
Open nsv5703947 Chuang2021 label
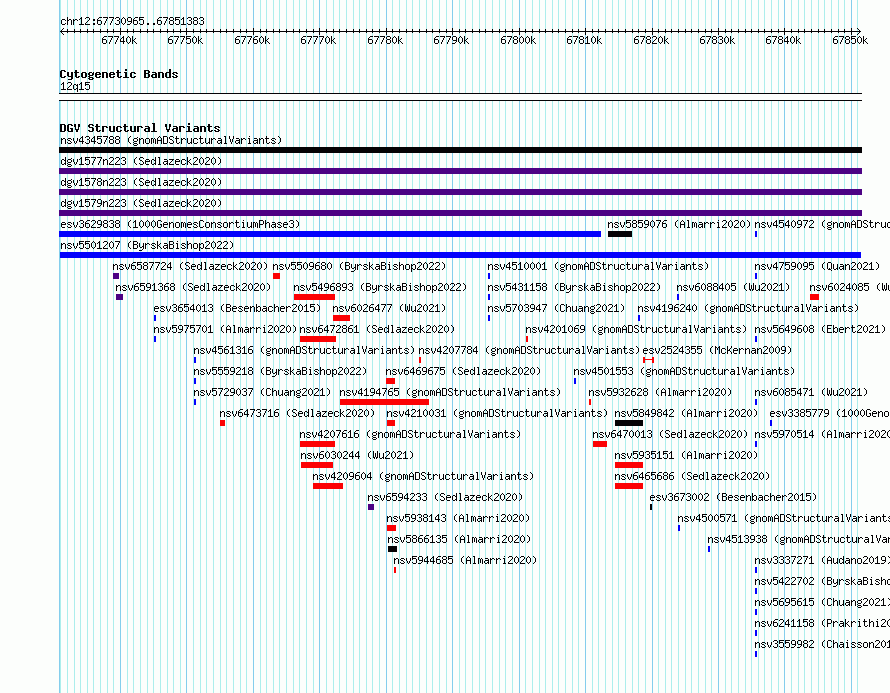[556, 308]
